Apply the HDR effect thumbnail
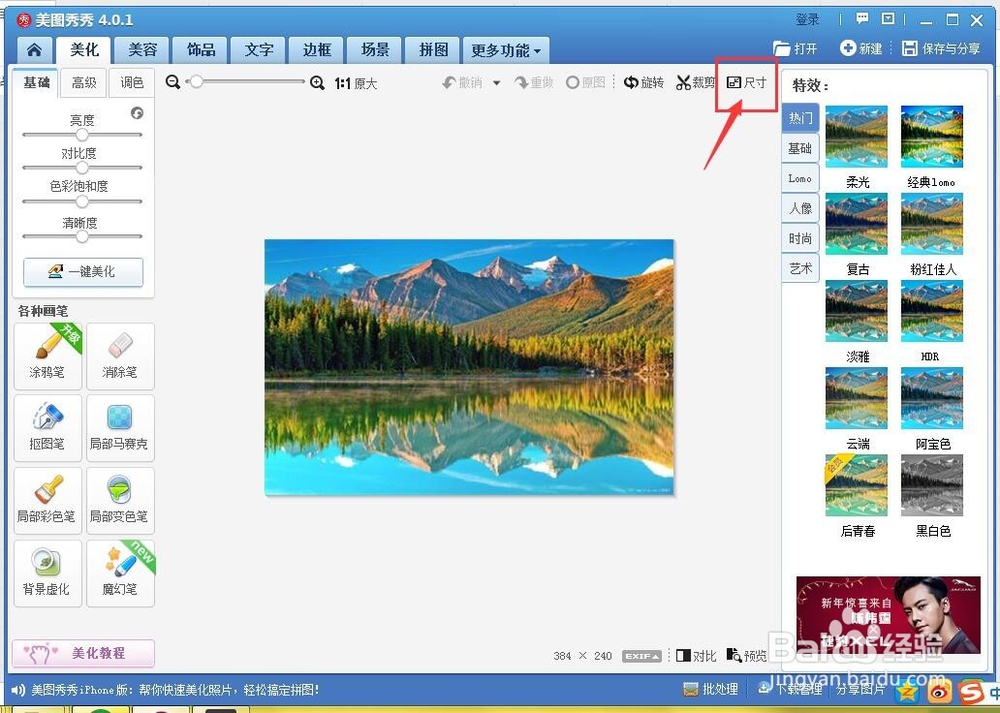This screenshot has height=713, width=1000. point(932,311)
